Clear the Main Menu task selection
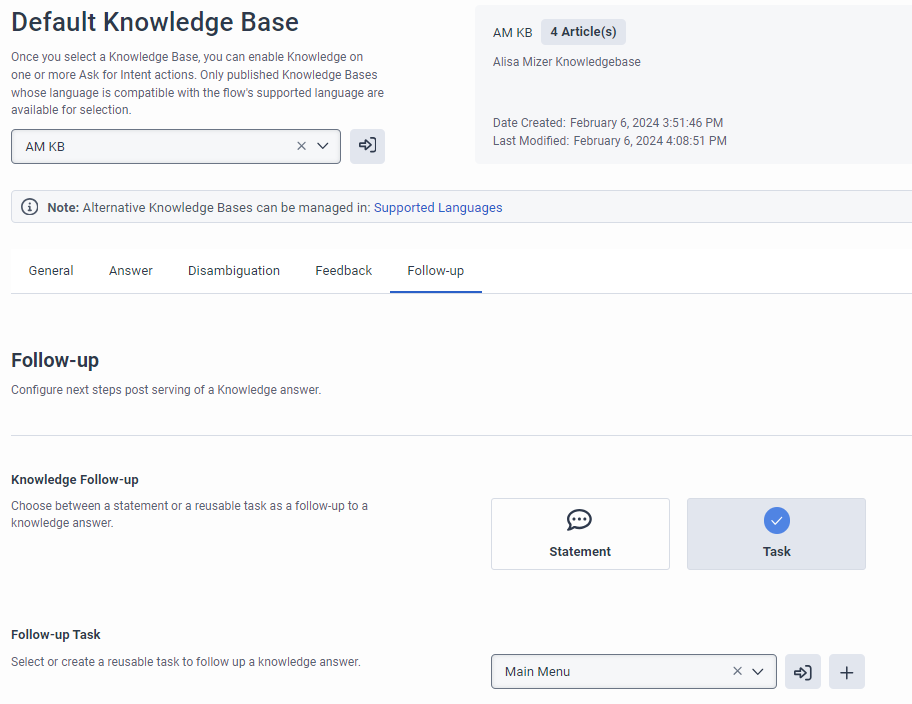The width and height of the screenshot is (912, 704). coord(737,672)
